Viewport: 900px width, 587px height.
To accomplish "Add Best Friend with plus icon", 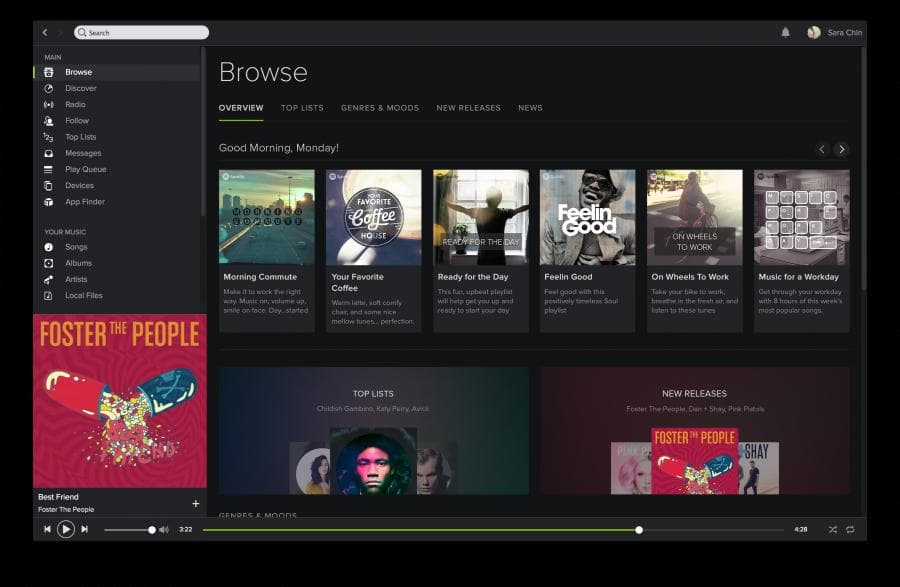I will click(x=196, y=503).
